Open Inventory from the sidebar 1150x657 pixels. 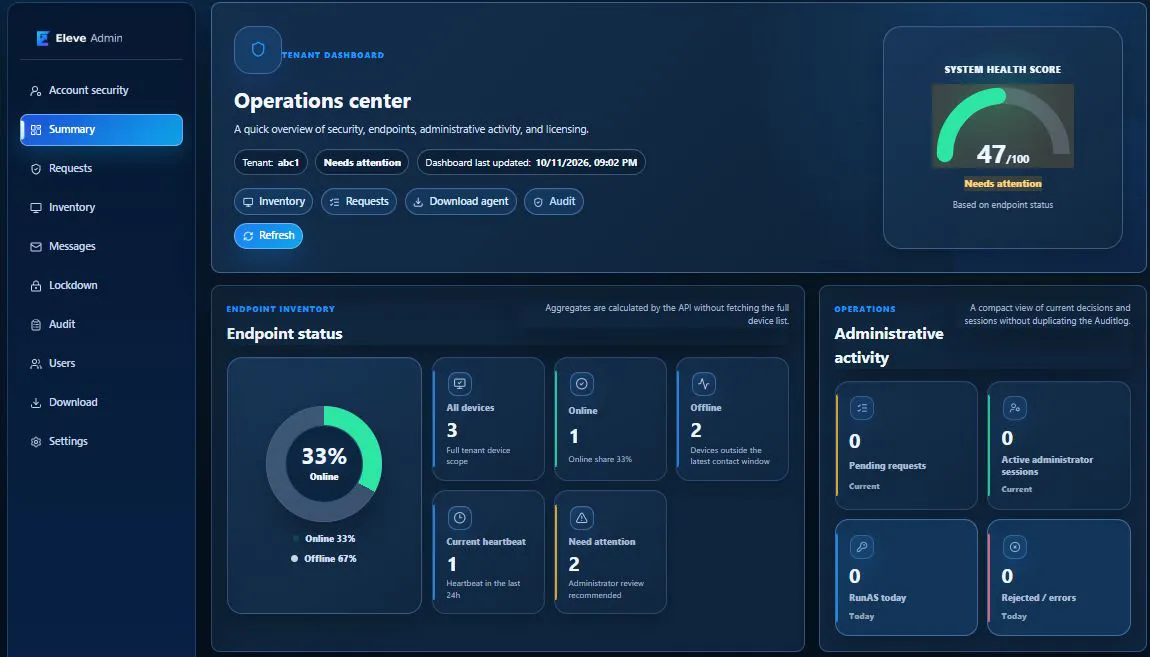coord(101,208)
